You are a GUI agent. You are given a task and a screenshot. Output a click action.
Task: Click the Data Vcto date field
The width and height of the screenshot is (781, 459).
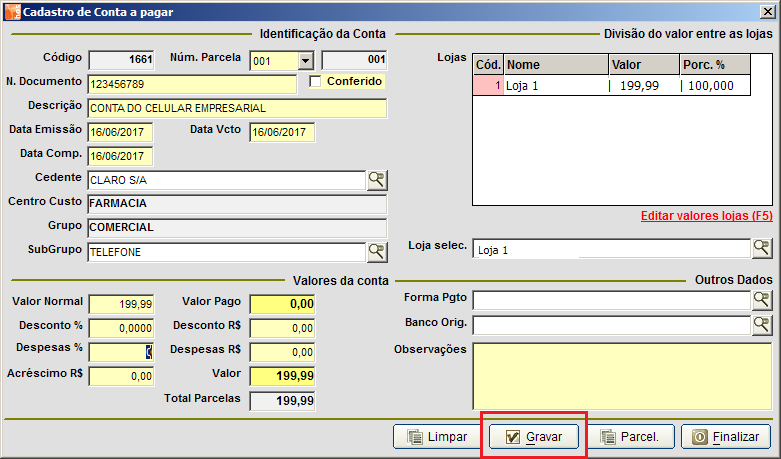(282, 132)
